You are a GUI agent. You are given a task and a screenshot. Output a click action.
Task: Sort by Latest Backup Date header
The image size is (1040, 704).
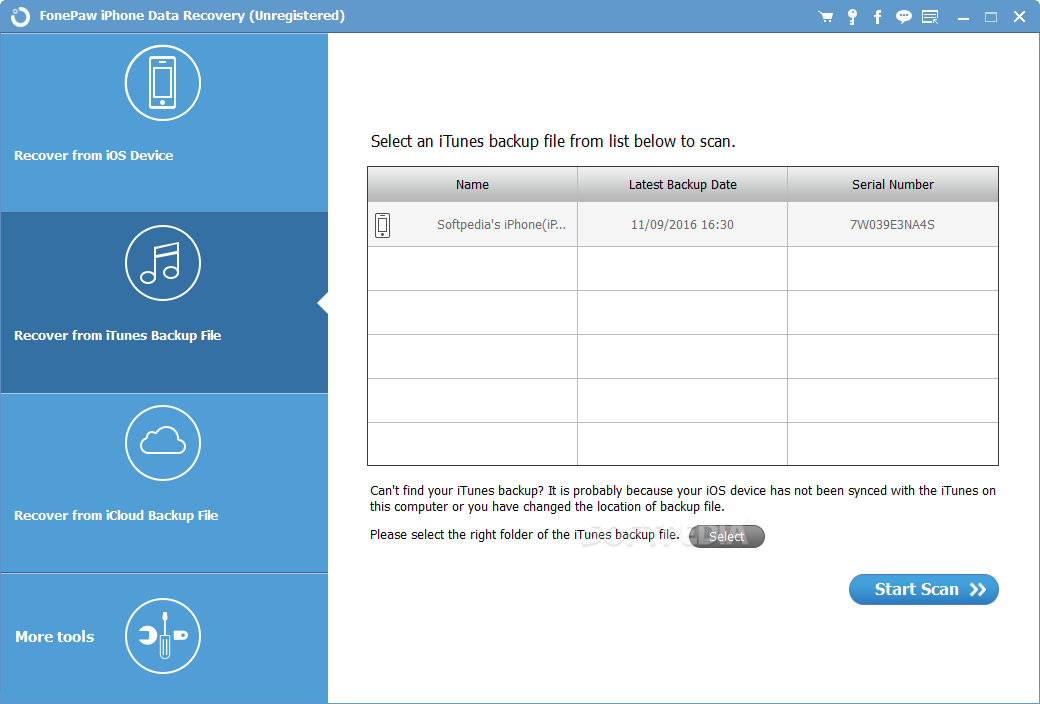(682, 184)
